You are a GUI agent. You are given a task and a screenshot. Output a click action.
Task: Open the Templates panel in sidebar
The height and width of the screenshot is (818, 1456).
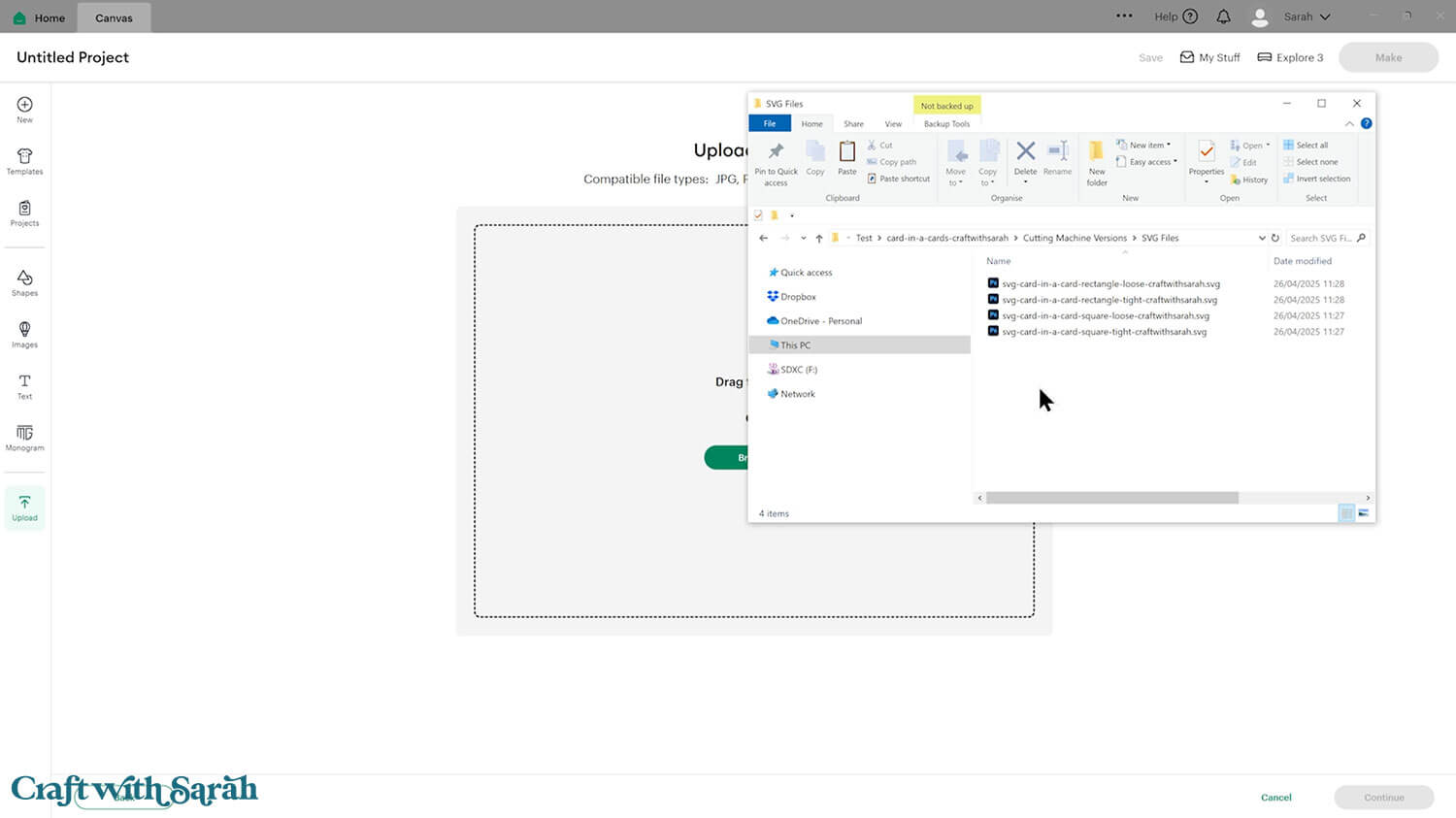(24, 161)
